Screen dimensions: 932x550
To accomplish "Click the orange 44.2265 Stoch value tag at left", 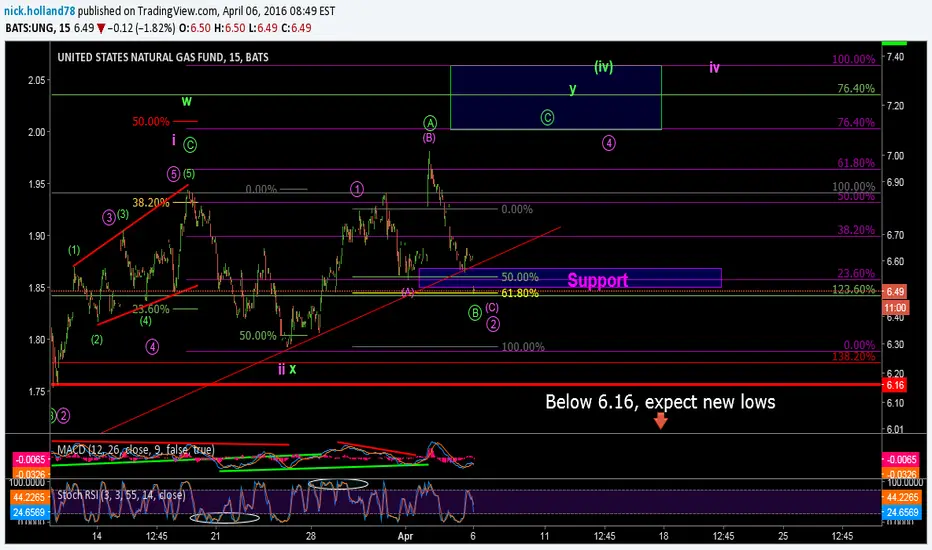I will pyautogui.click(x=29, y=497).
